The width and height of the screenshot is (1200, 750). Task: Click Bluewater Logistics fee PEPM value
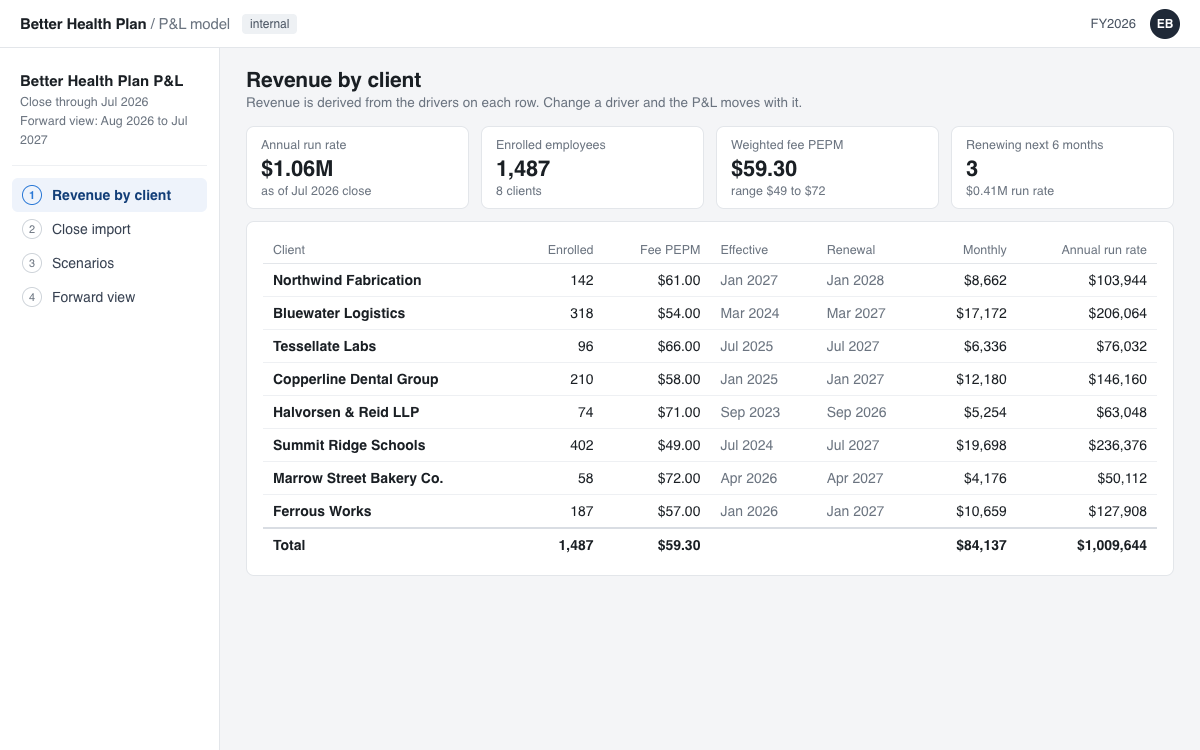pos(679,313)
